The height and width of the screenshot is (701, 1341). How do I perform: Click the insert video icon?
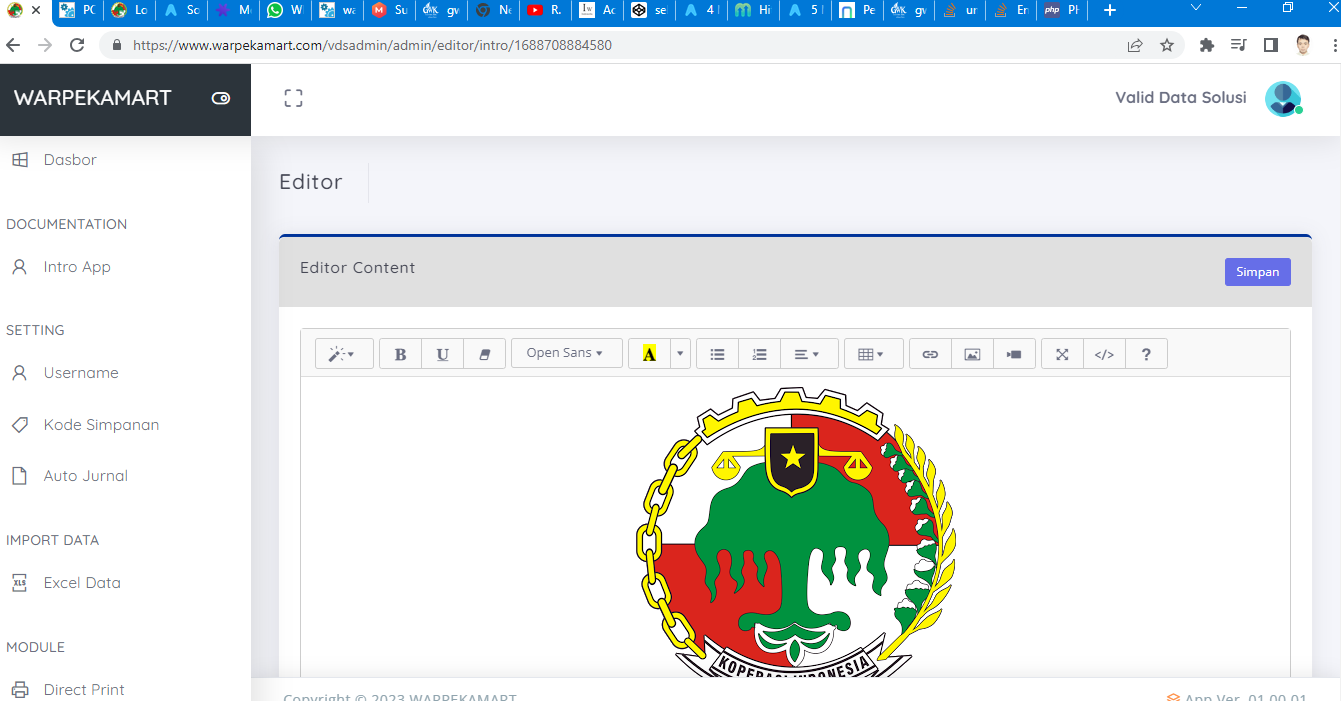[x=1014, y=354]
